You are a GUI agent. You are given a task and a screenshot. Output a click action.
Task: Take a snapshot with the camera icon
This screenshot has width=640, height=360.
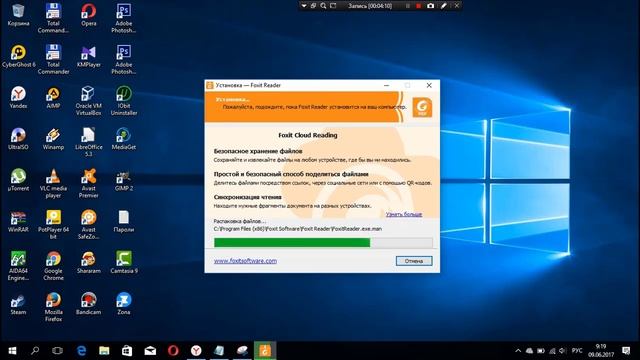click(431, 6)
